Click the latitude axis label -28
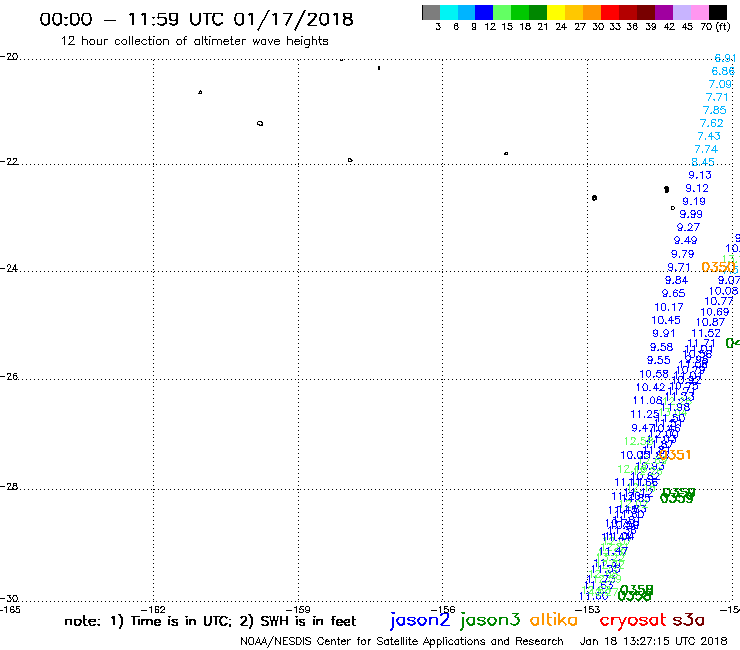The height and width of the screenshot is (650, 740). [x=9, y=486]
